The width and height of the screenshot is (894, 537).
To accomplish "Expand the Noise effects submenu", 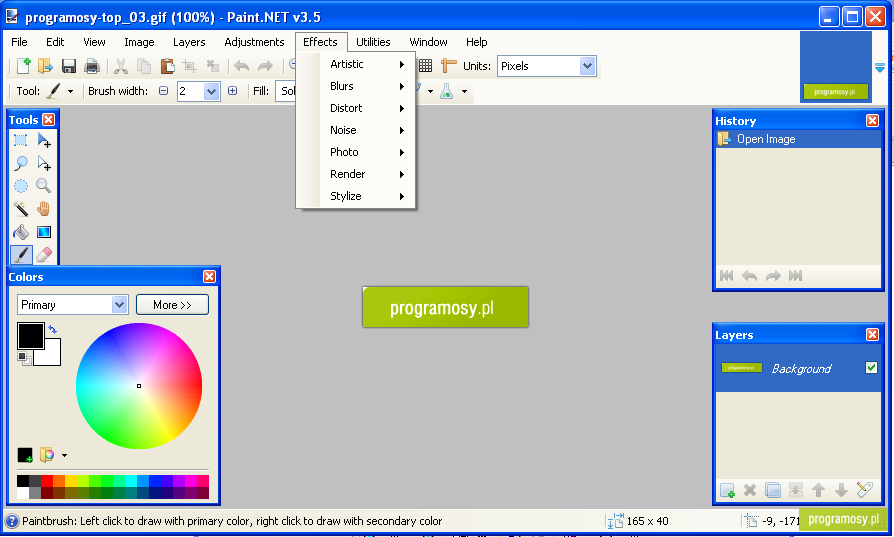I will click(x=367, y=130).
